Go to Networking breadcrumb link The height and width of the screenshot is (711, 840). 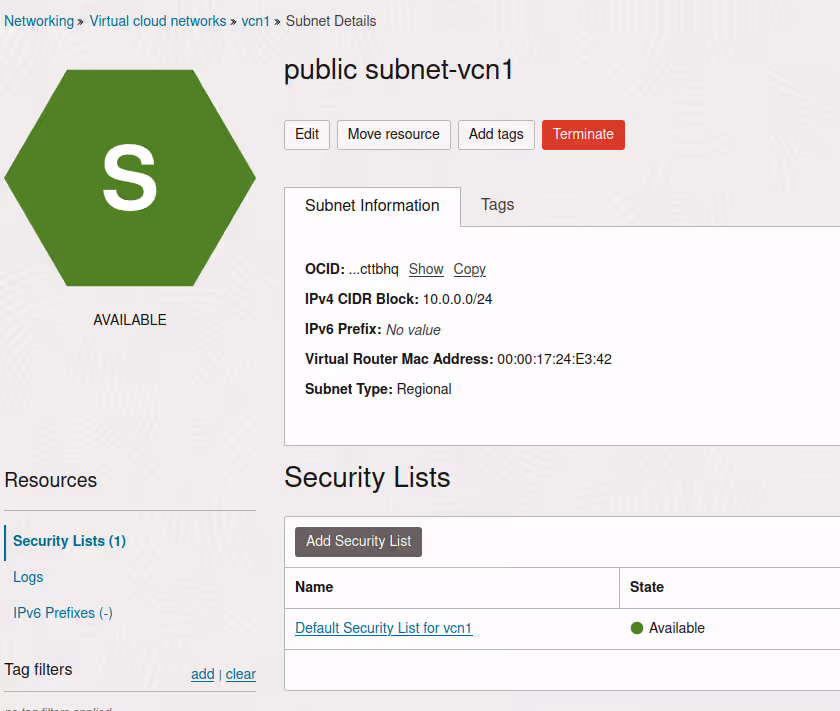pos(39,21)
